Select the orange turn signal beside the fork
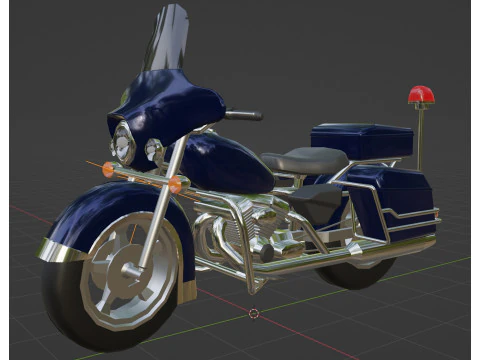 pyautogui.click(x=175, y=185)
